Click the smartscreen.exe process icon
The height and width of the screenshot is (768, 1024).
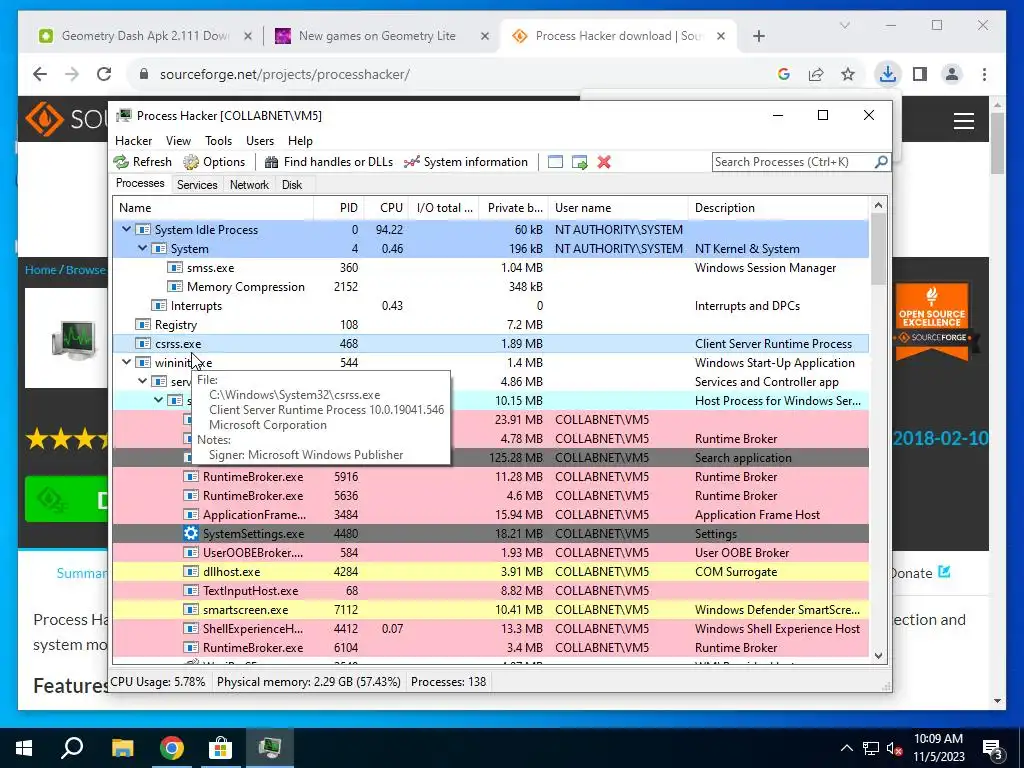[x=191, y=609]
